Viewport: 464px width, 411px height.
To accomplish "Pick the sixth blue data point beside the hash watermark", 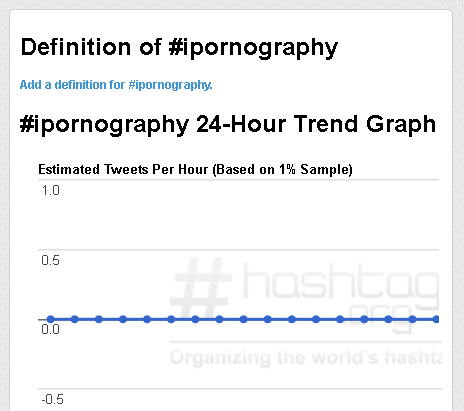I will pos(171,319).
